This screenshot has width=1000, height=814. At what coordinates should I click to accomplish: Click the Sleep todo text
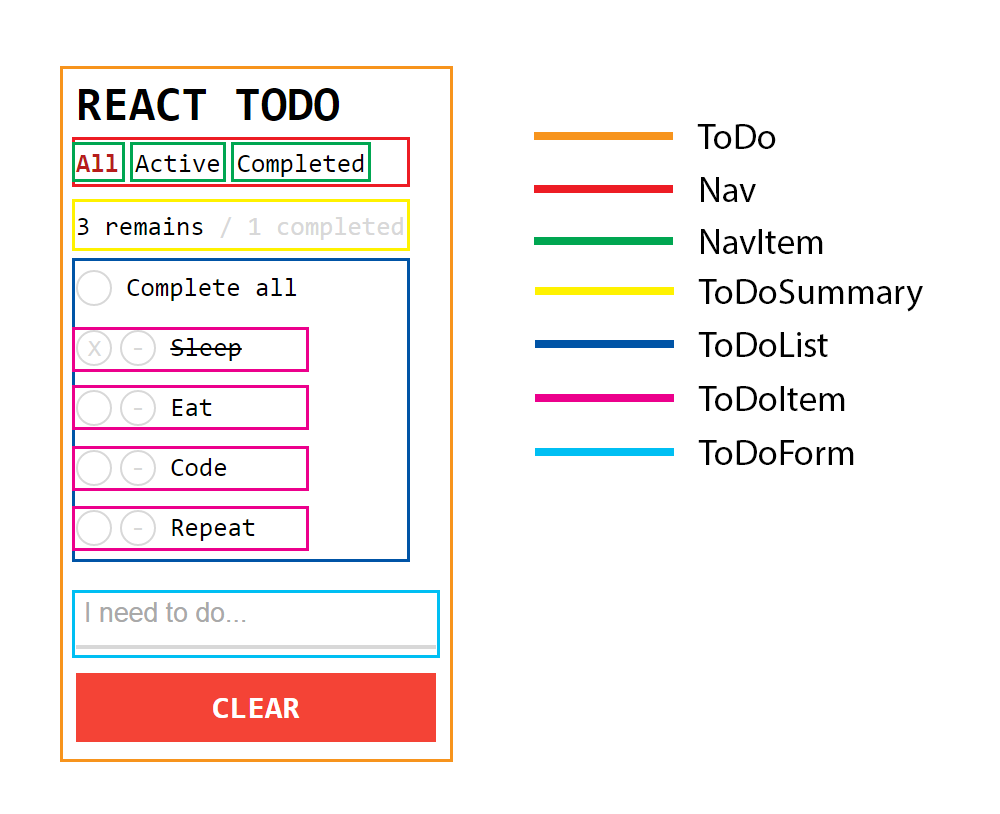click(x=206, y=349)
